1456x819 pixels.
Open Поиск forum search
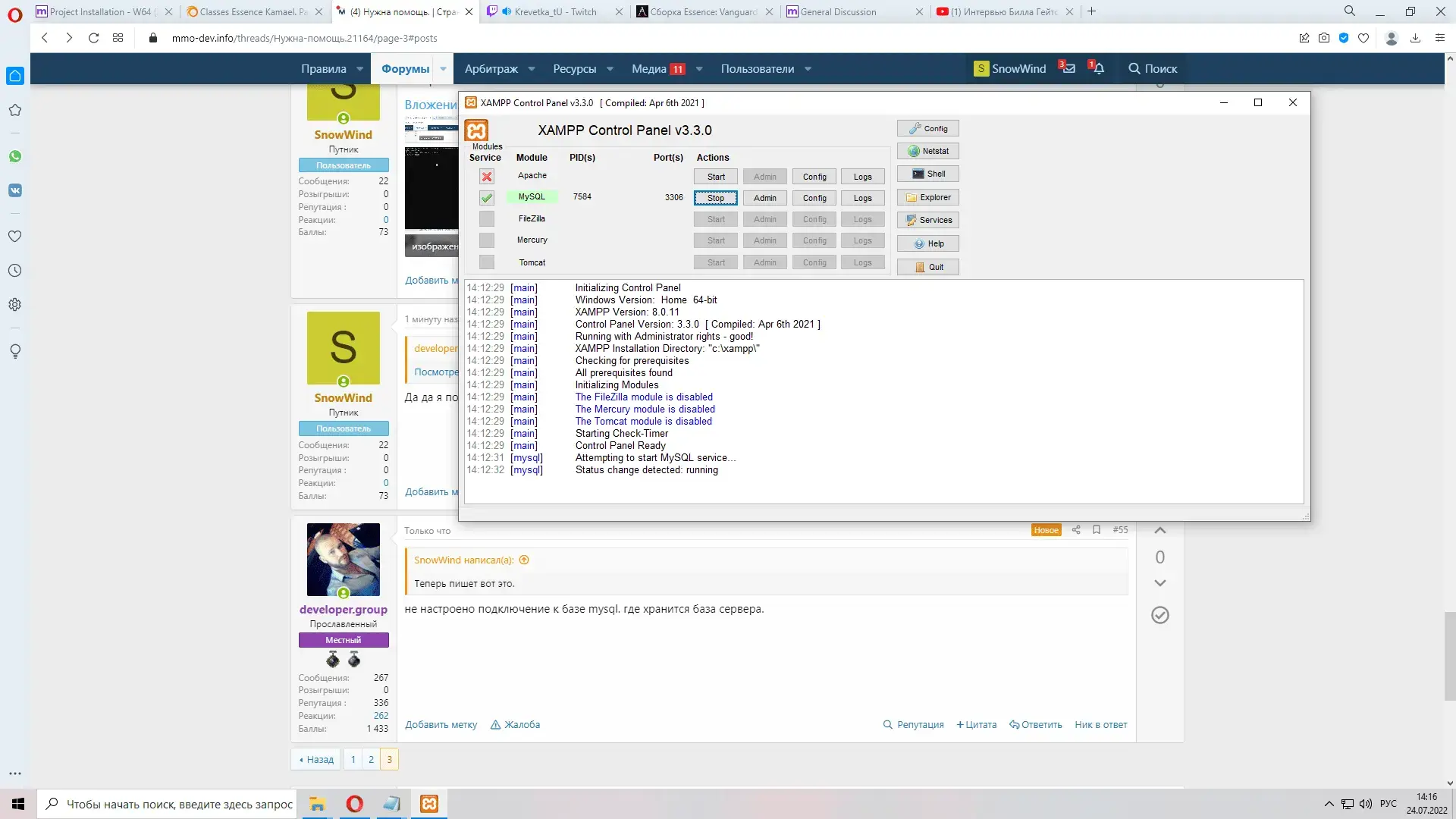(x=1152, y=69)
